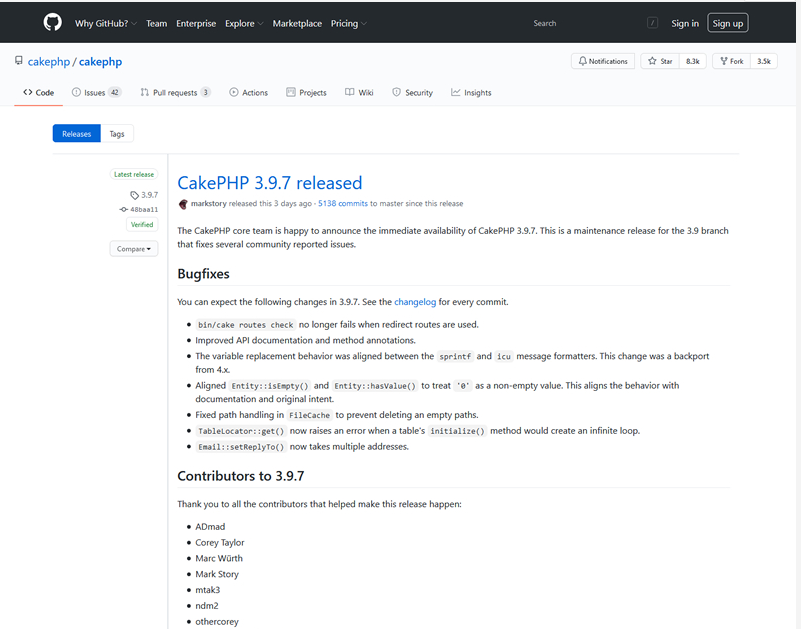Switch to the Code tab

point(38,92)
